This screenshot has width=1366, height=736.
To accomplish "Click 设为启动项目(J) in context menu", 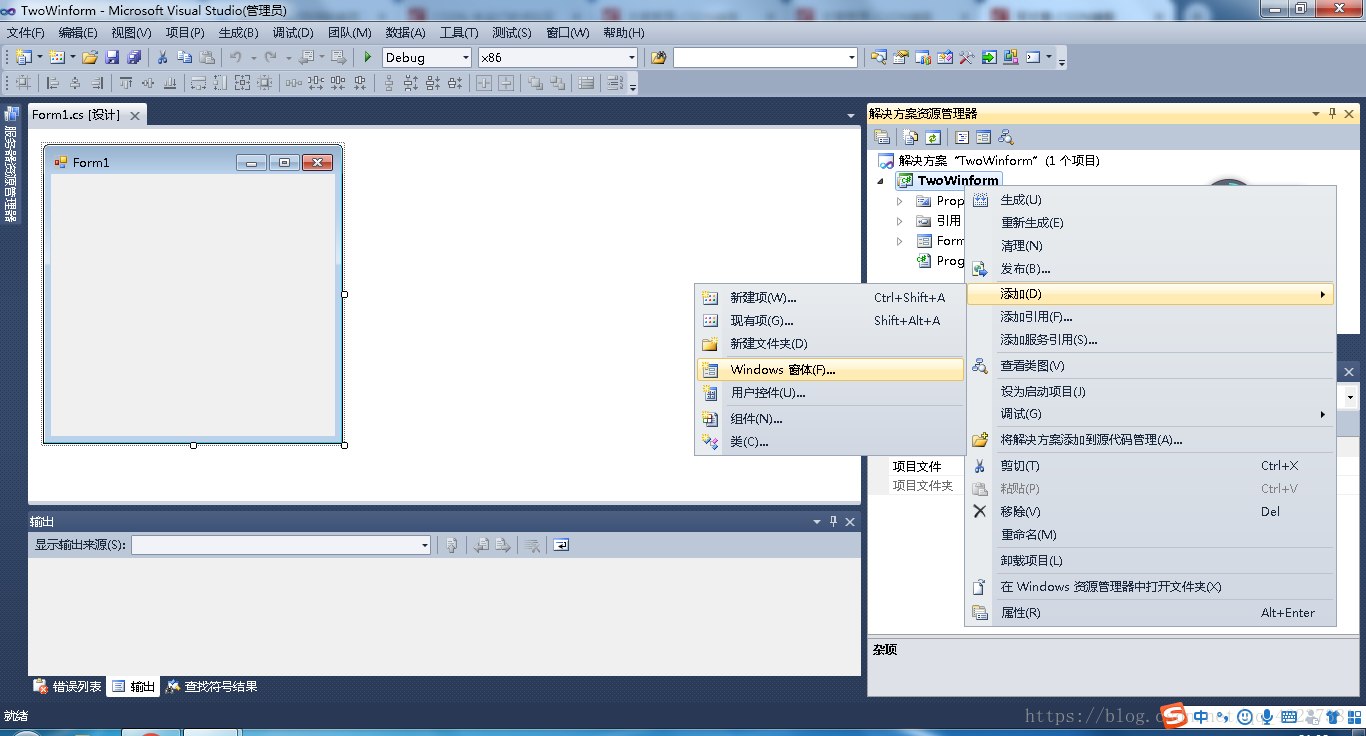I will [x=1150, y=391].
